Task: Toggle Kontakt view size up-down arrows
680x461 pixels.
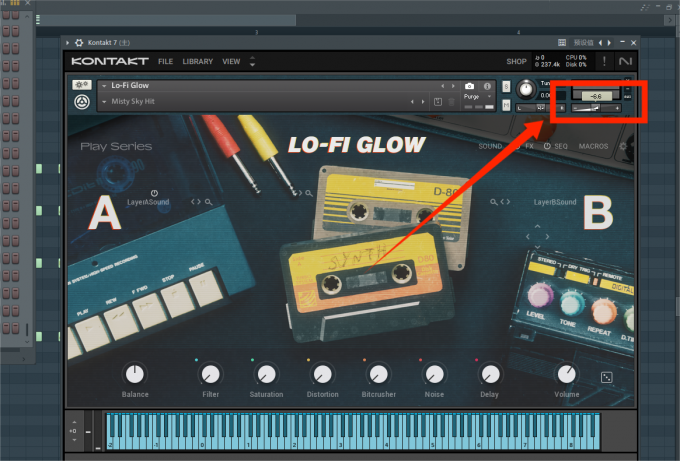Action: click(x=252, y=61)
